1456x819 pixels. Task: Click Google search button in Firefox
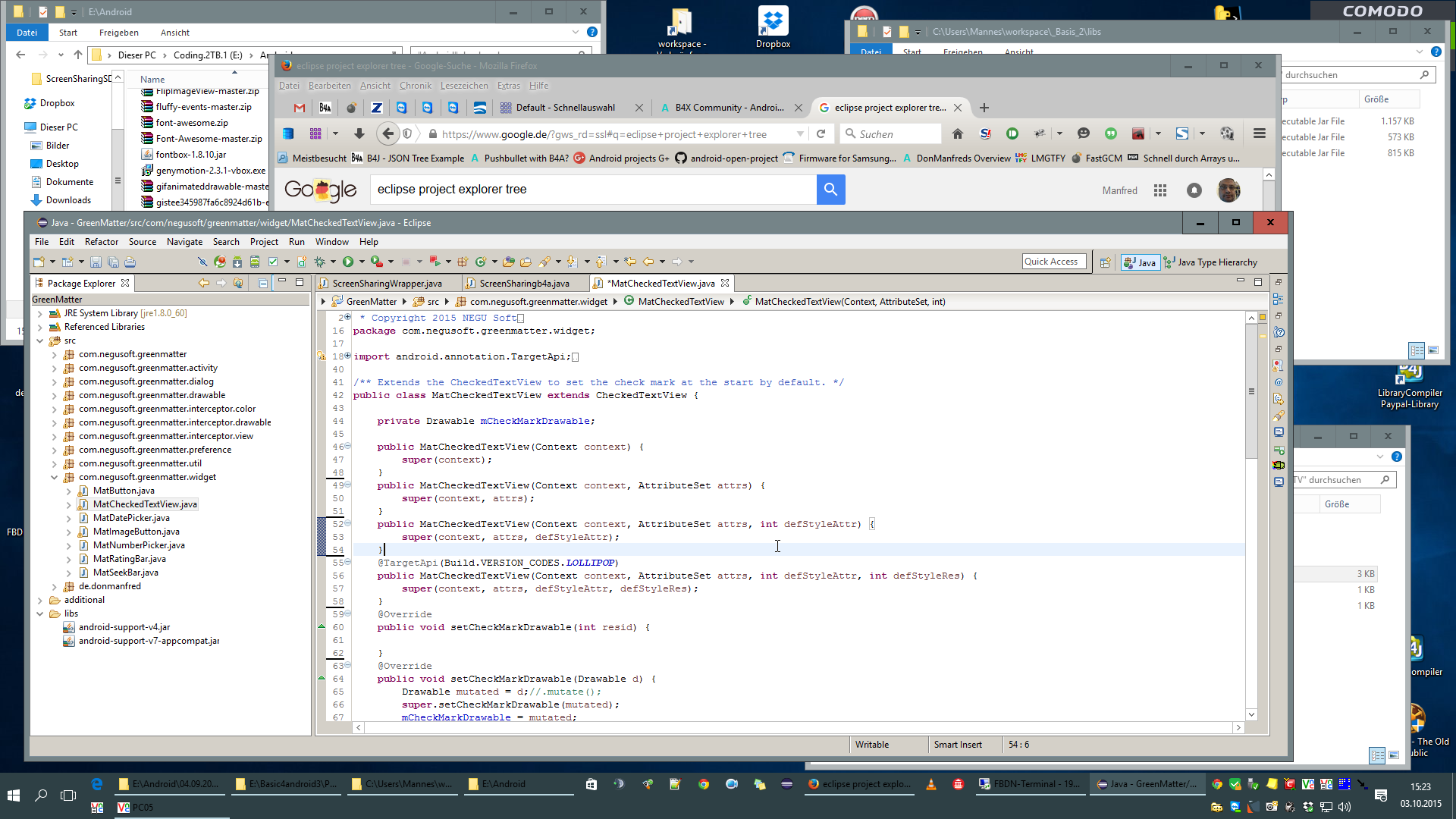click(830, 190)
